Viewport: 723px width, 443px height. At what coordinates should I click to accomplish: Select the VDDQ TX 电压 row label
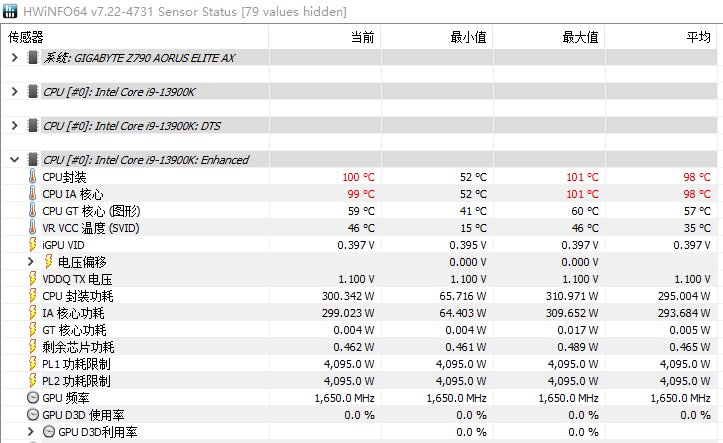(x=77, y=279)
